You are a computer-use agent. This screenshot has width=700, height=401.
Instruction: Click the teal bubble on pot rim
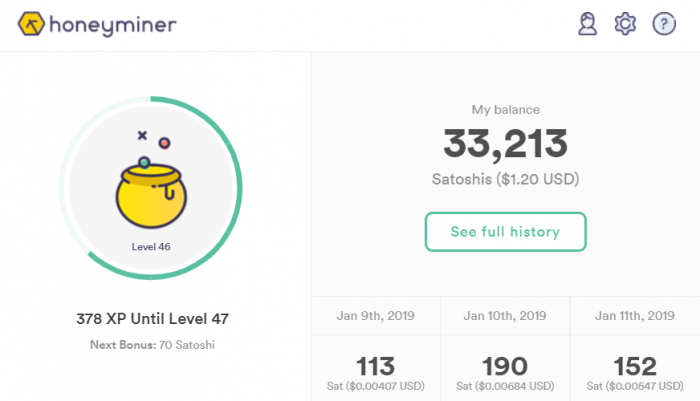144,163
